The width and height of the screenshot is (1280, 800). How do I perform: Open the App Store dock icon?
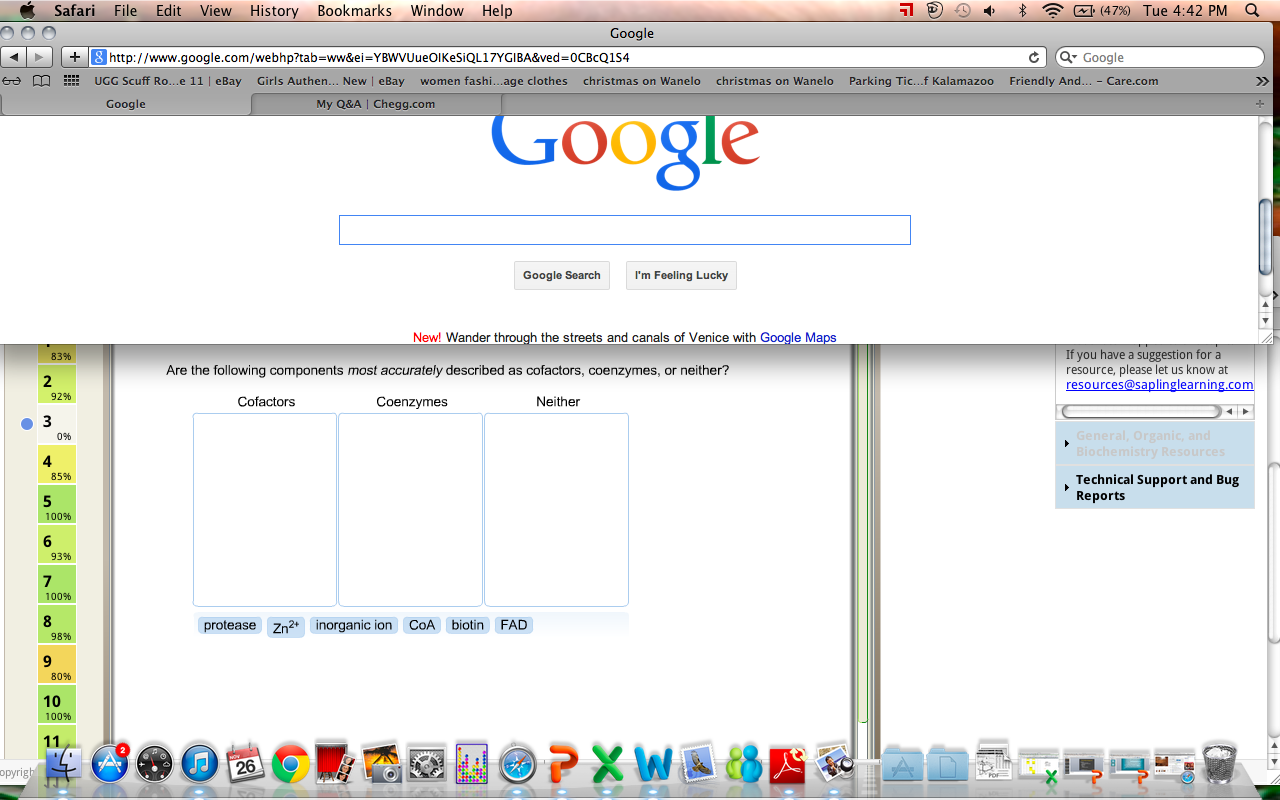click(x=110, y=765)
